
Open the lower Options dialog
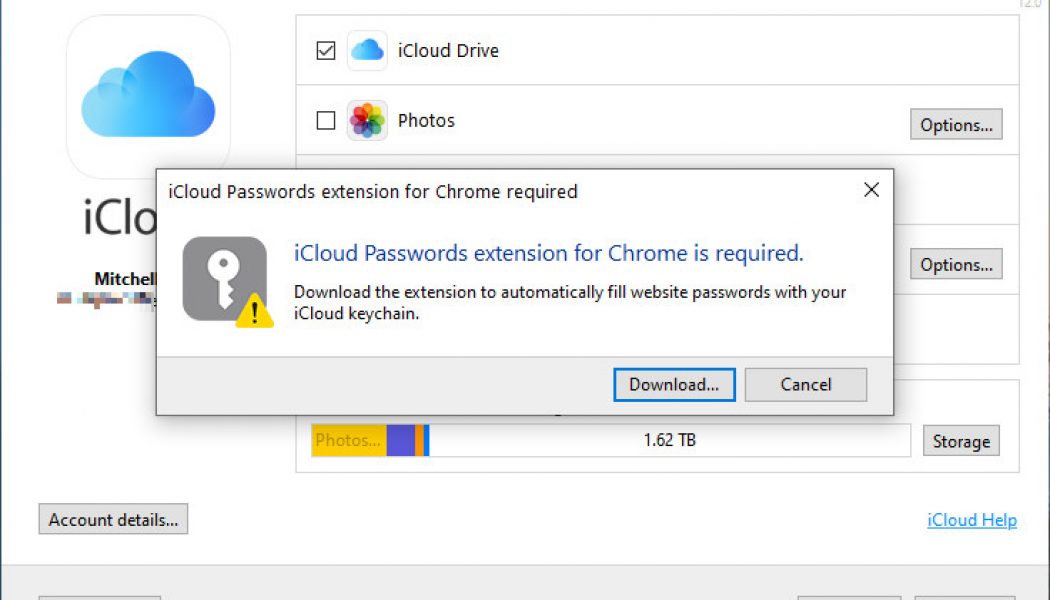[x=955, y=264]
